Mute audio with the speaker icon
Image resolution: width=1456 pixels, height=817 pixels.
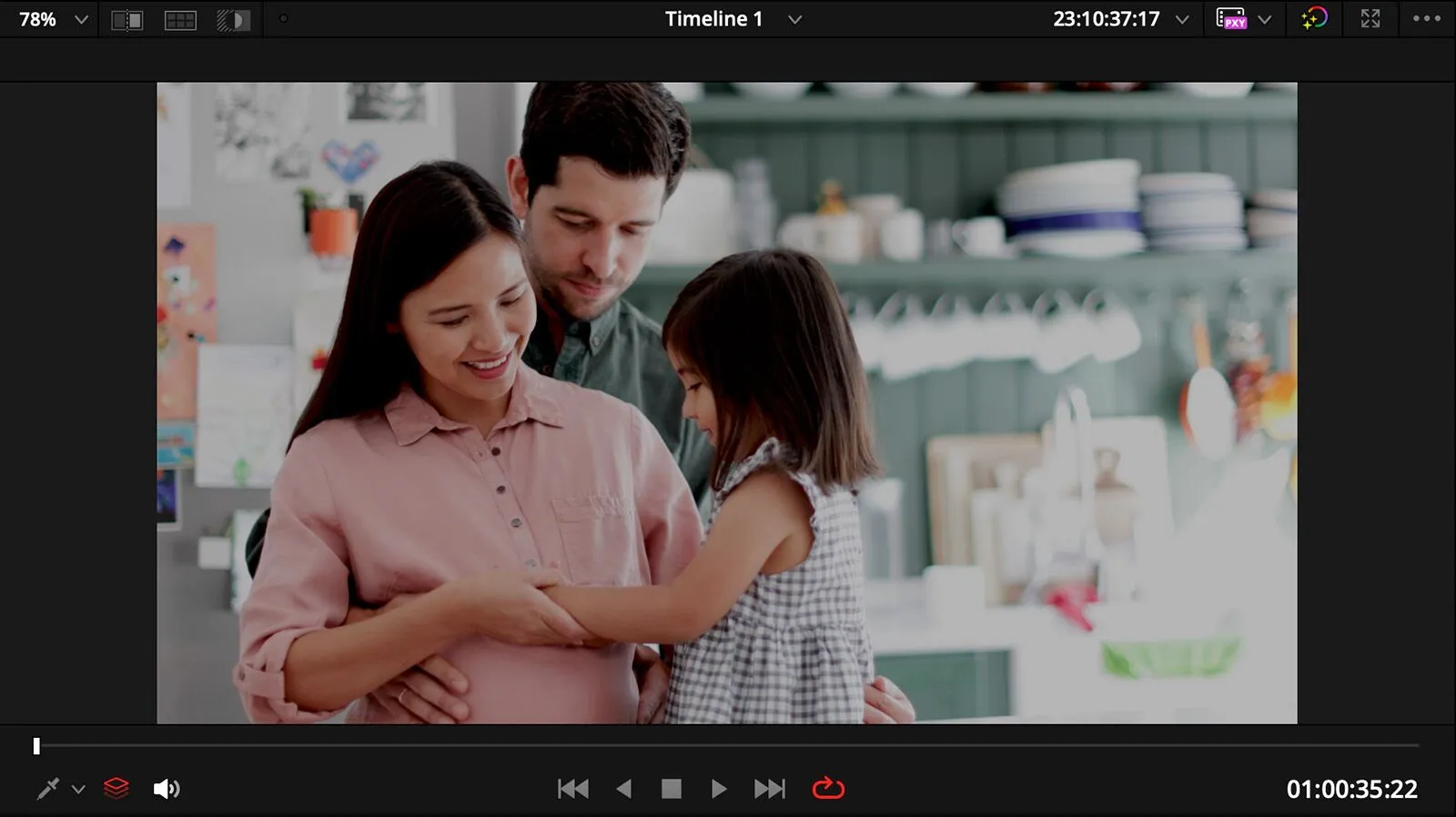click(167, 789)
